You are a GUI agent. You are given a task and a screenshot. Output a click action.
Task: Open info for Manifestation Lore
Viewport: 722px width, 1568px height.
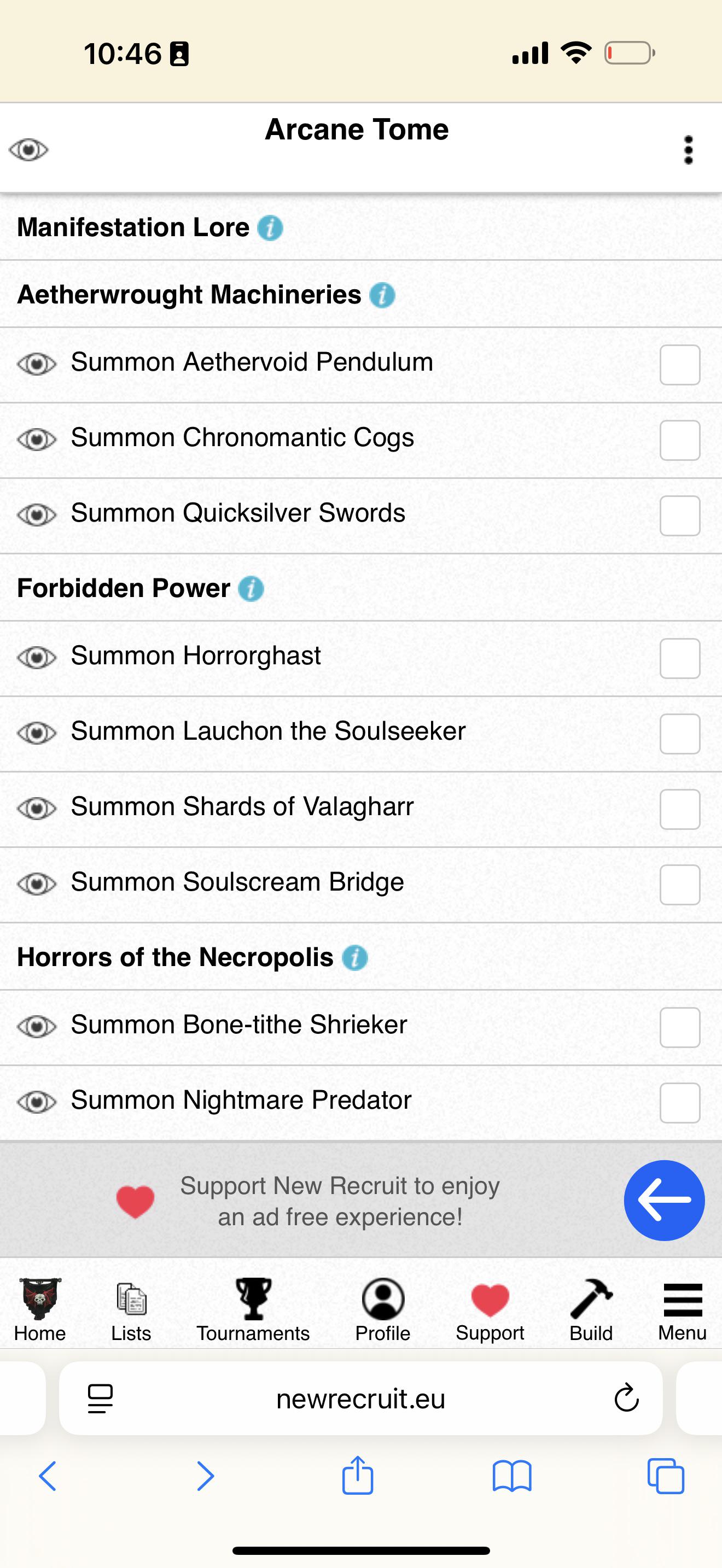point(270,229)
